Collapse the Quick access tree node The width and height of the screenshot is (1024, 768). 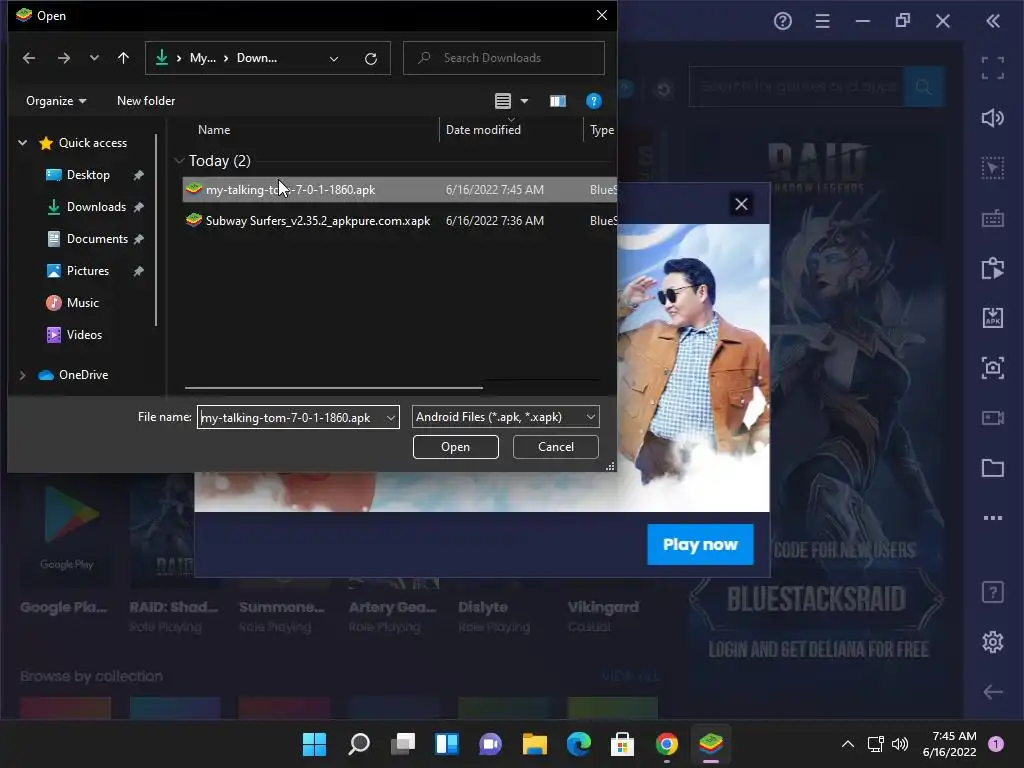pos(22,142)
